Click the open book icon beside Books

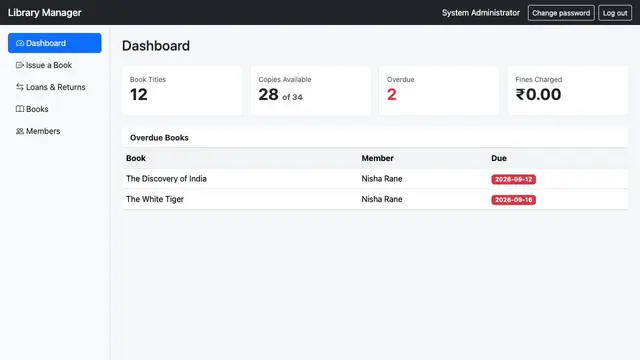(20, 109)
